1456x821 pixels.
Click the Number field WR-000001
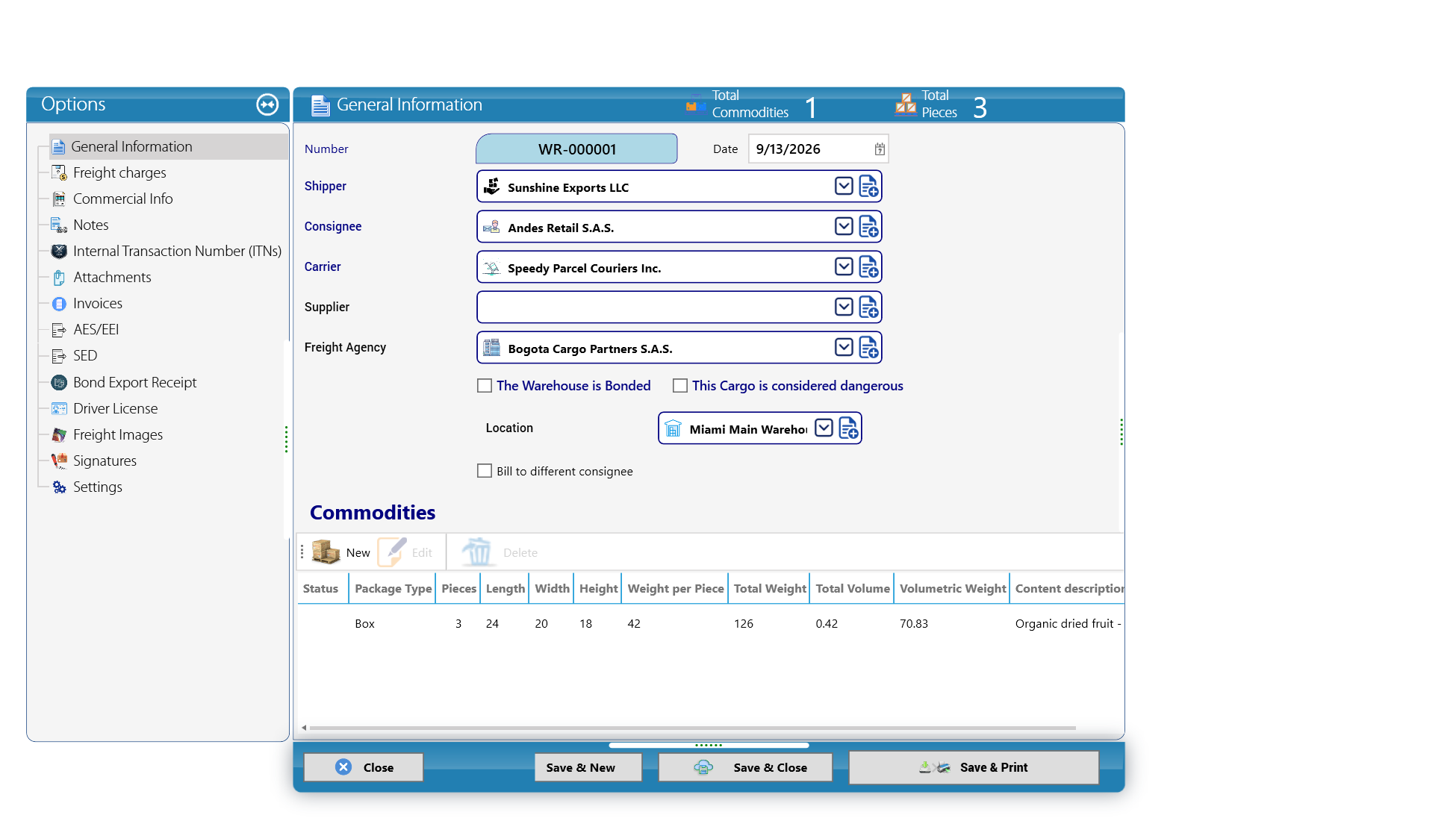pyautogui.click(x=576, y=149)
